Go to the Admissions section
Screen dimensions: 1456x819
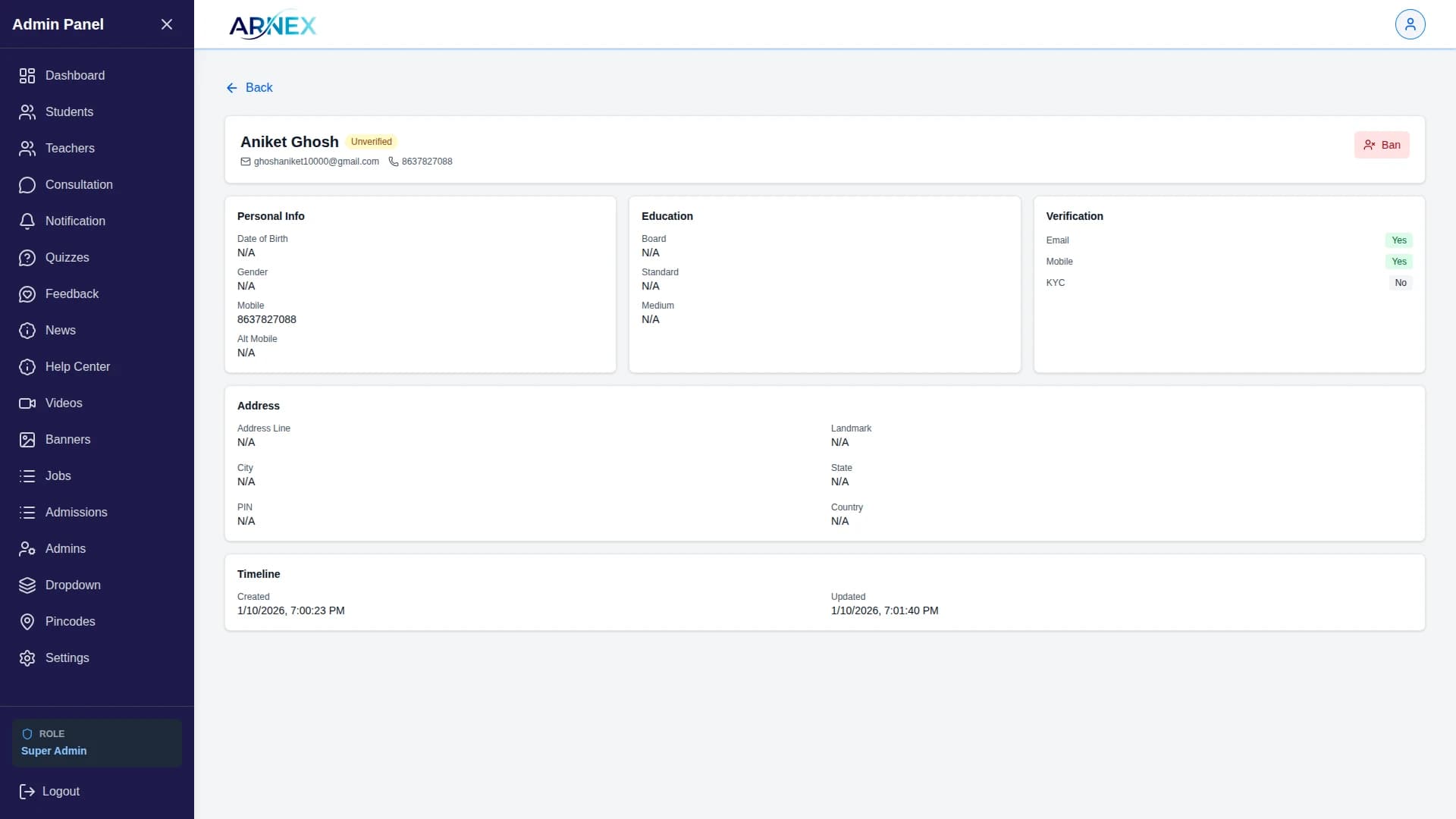(76, 513)
